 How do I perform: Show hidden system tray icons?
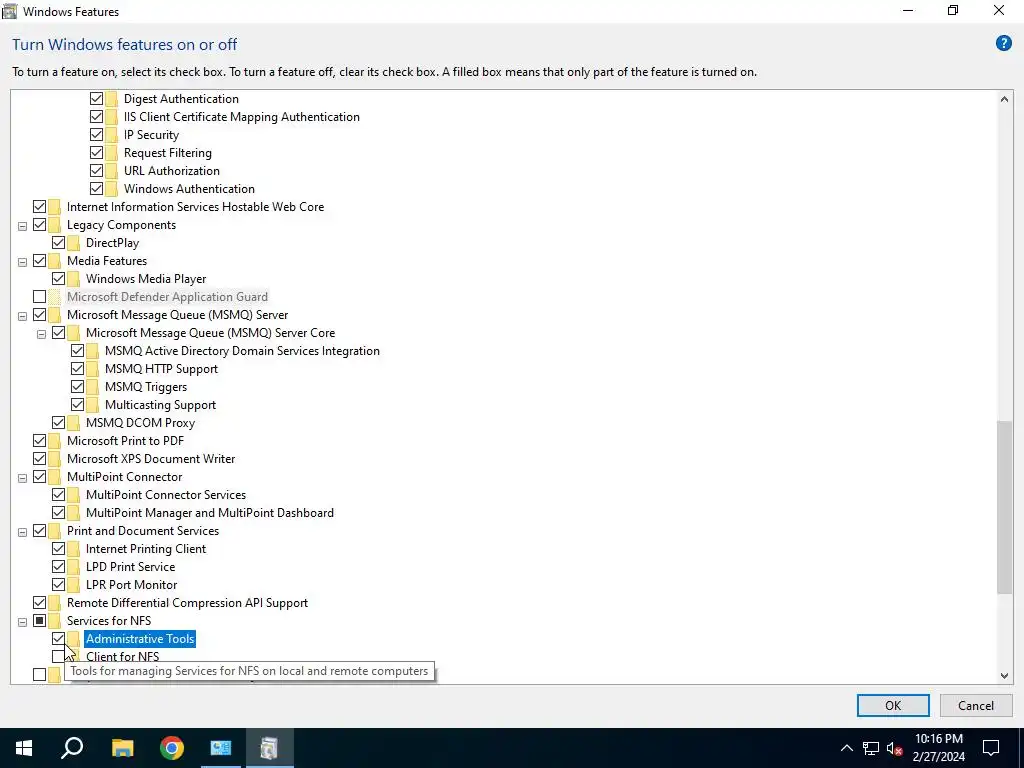pos(846,748)
